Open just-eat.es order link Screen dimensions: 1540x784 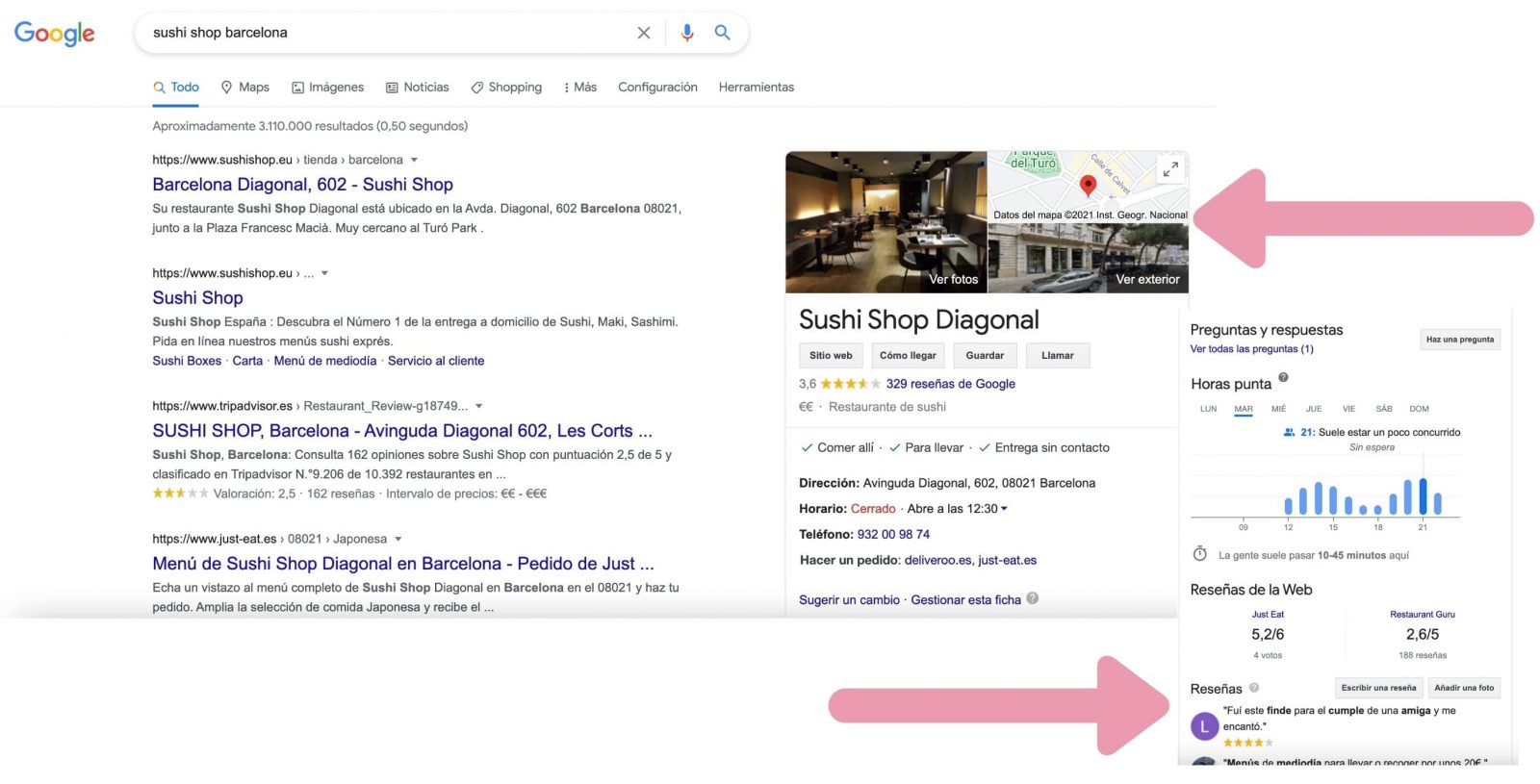coord(1007,561)
